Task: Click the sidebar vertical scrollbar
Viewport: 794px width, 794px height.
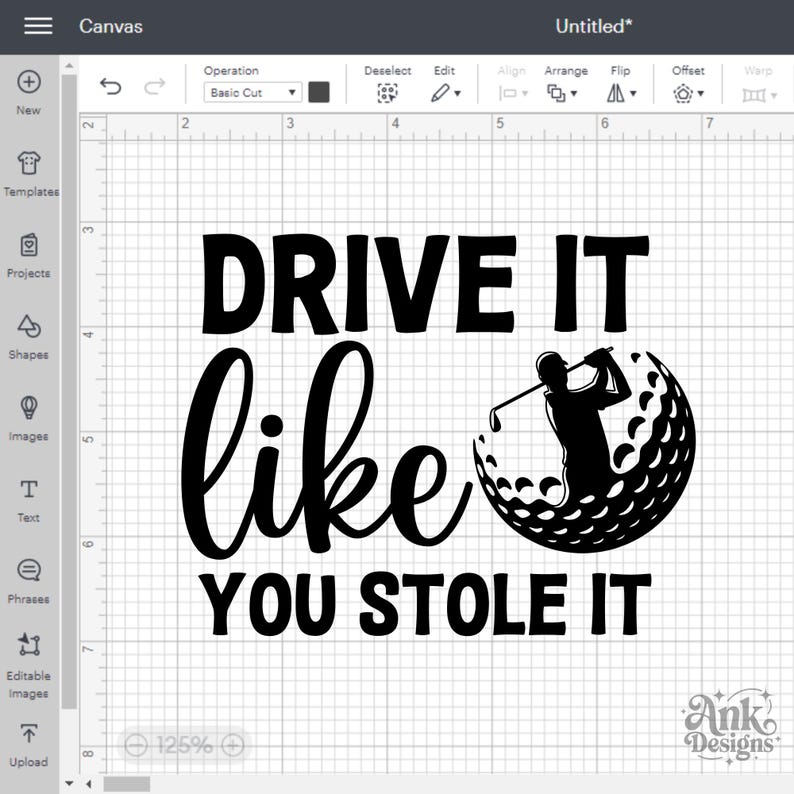Action: (69, 392)
